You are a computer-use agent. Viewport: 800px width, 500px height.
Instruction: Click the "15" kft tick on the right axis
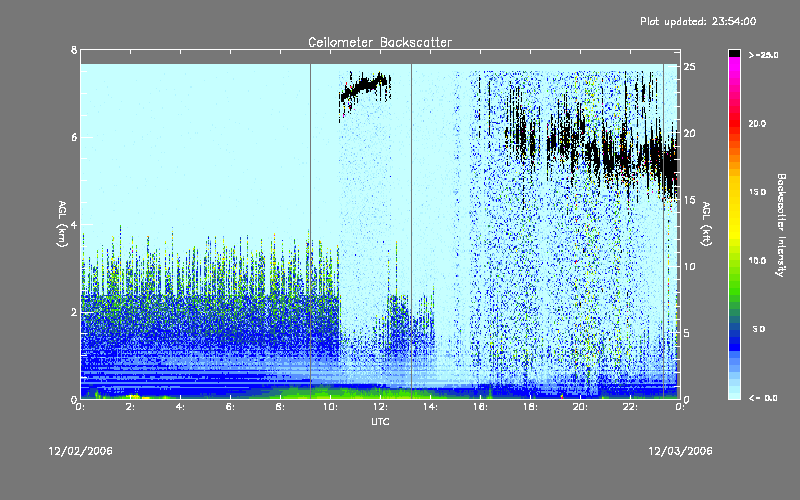[689, 200]
